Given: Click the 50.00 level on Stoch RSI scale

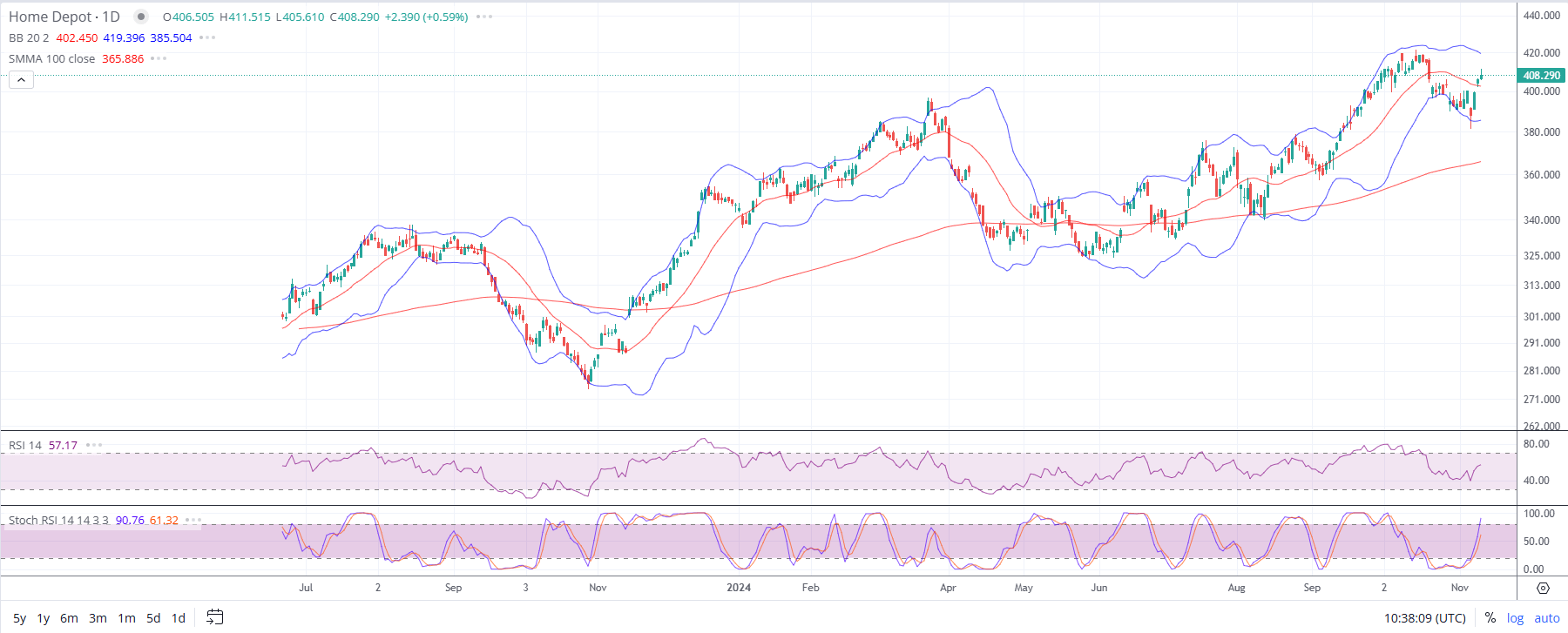Looking at the screenshot, I should 1537,542.
